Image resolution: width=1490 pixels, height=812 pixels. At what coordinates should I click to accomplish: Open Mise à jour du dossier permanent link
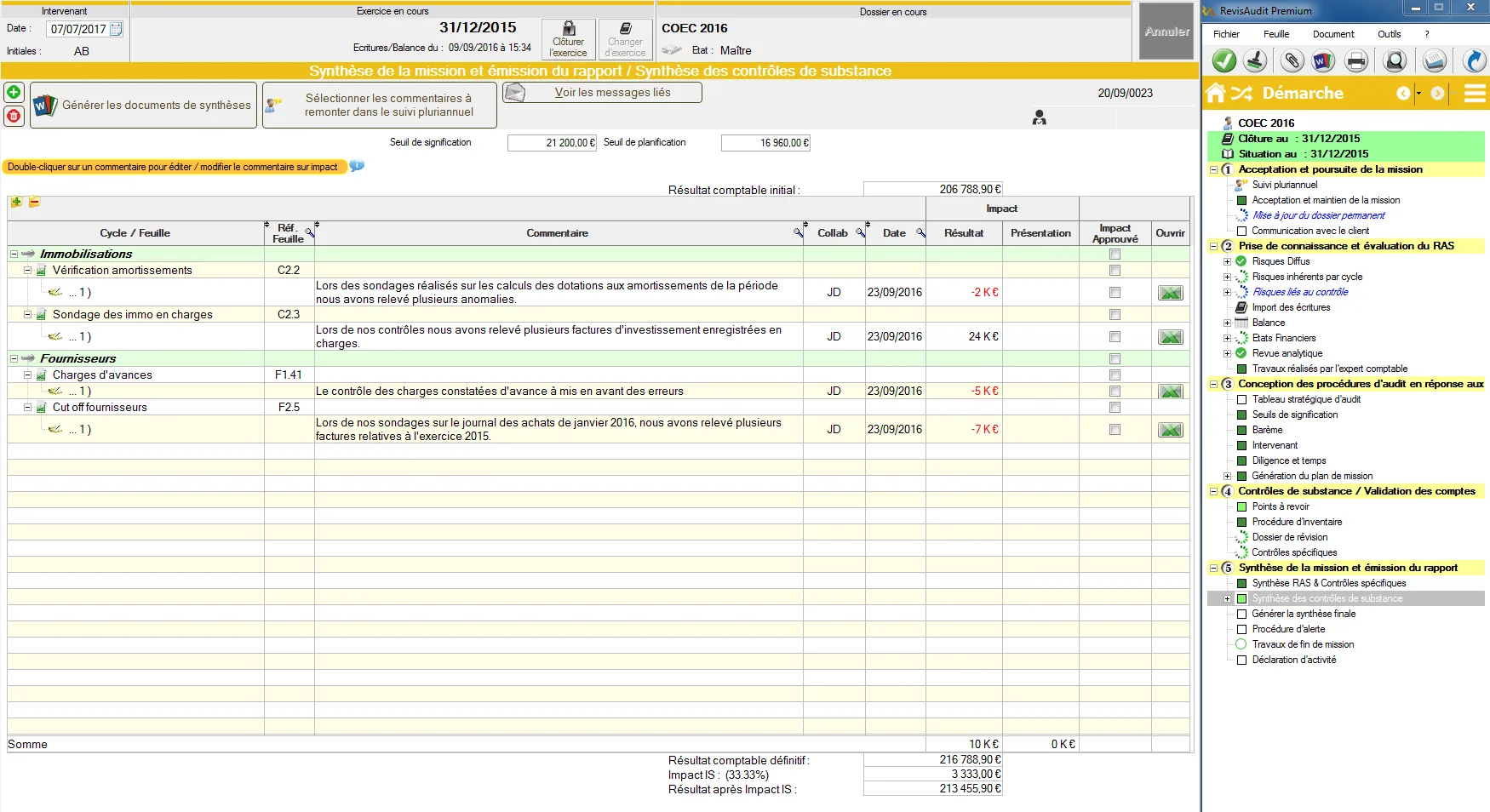tap(1318, 215)
